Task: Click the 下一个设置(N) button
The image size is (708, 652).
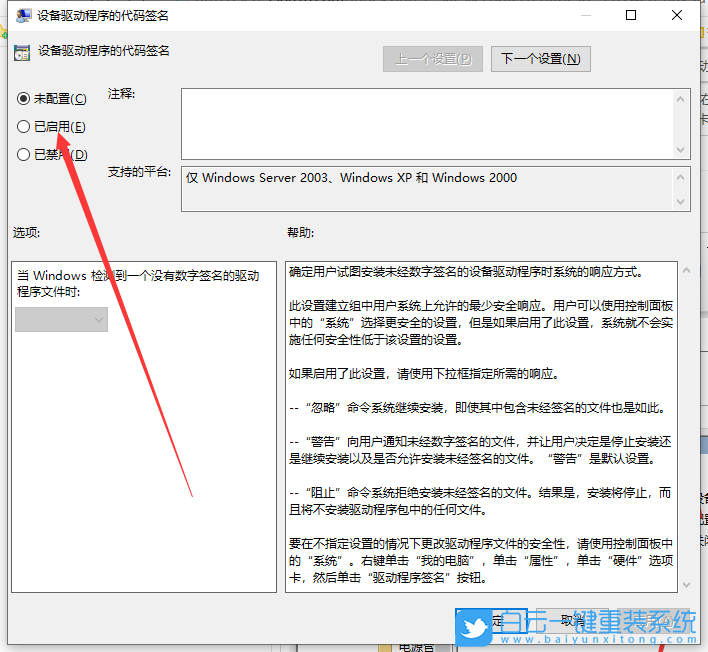Action: pos(540,59)
